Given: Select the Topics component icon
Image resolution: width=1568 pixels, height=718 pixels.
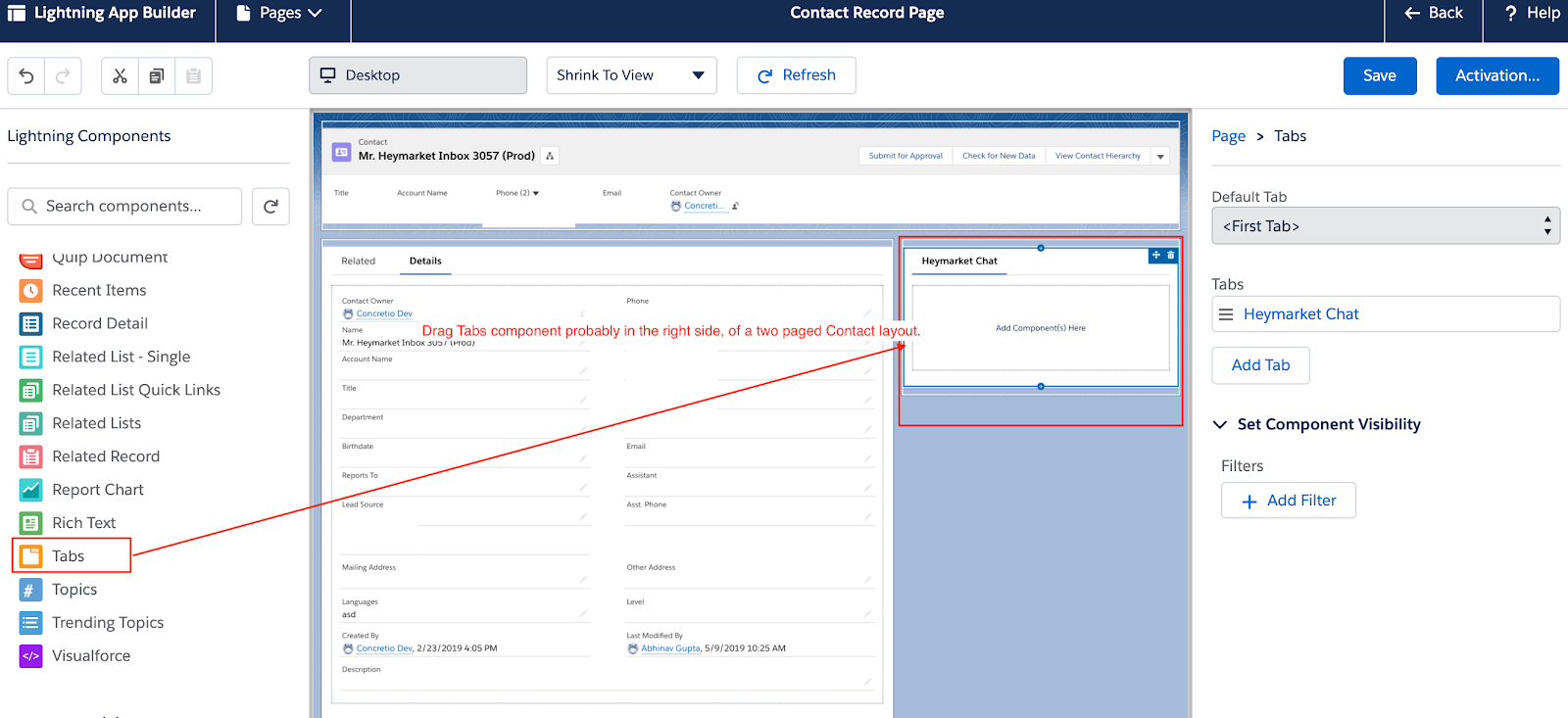Looking at the screenshot, I should tap(31, 590).
